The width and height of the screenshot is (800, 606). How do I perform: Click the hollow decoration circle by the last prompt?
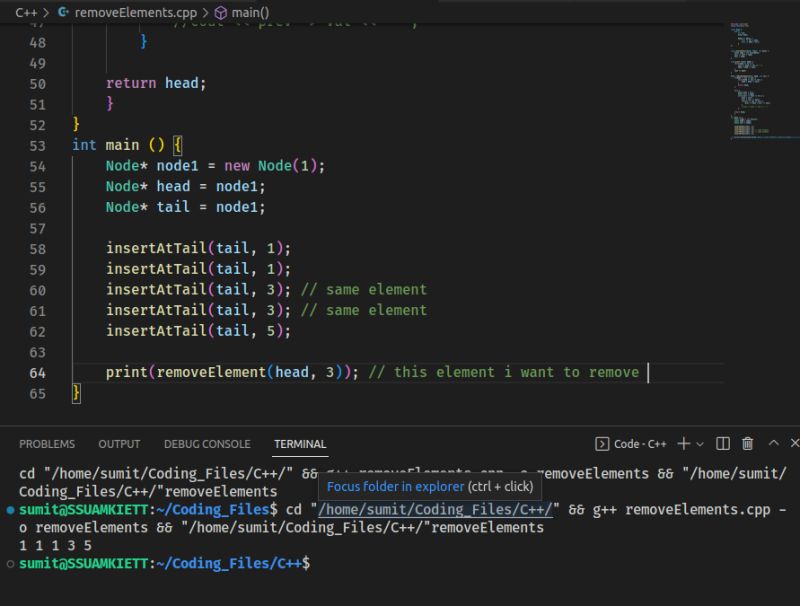8,562
